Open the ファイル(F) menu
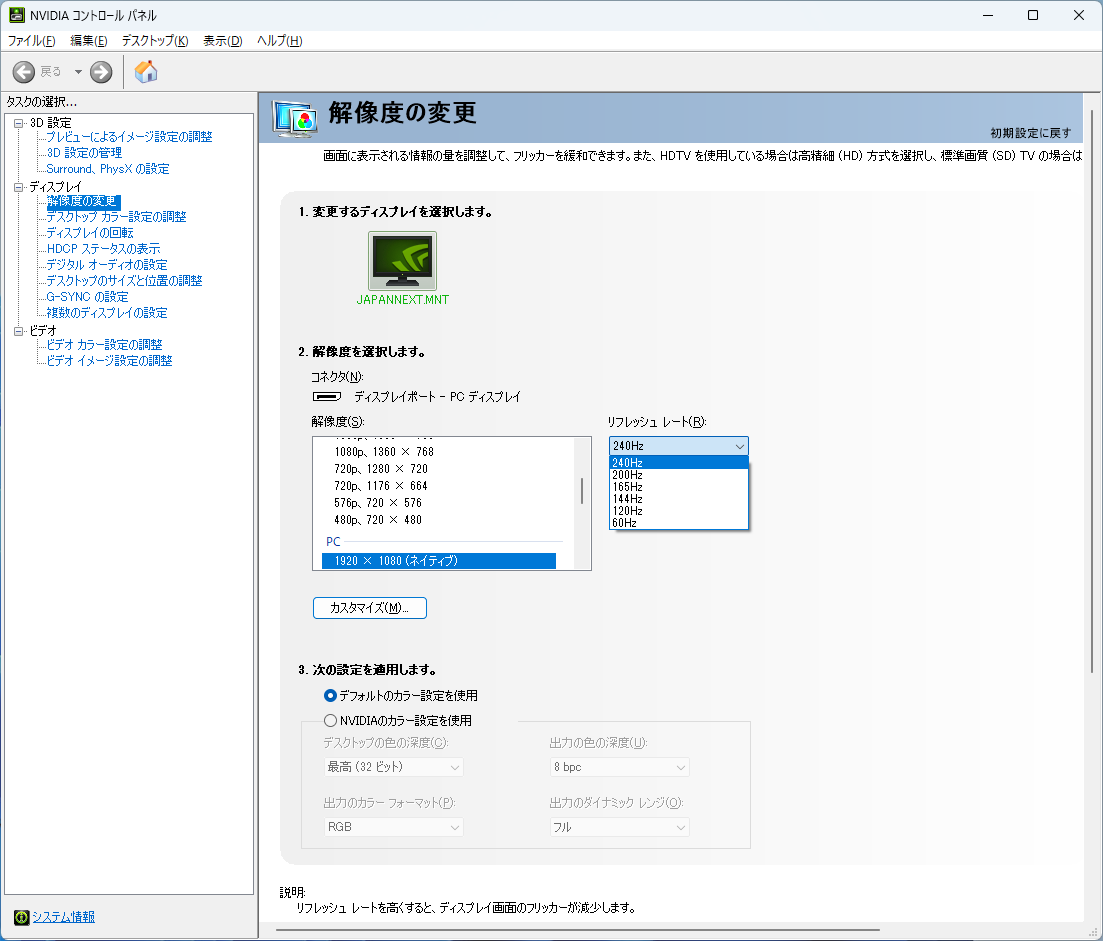The width and height of the screenshot is (1103, 941). point(32,41)
